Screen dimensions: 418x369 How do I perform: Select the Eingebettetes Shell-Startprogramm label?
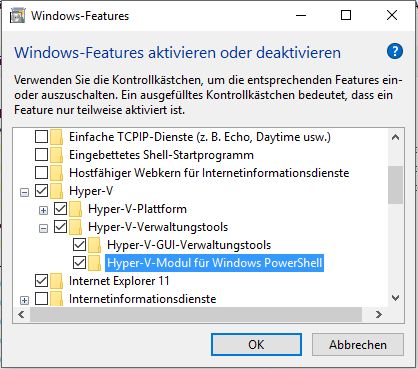[x=161, y=155]
